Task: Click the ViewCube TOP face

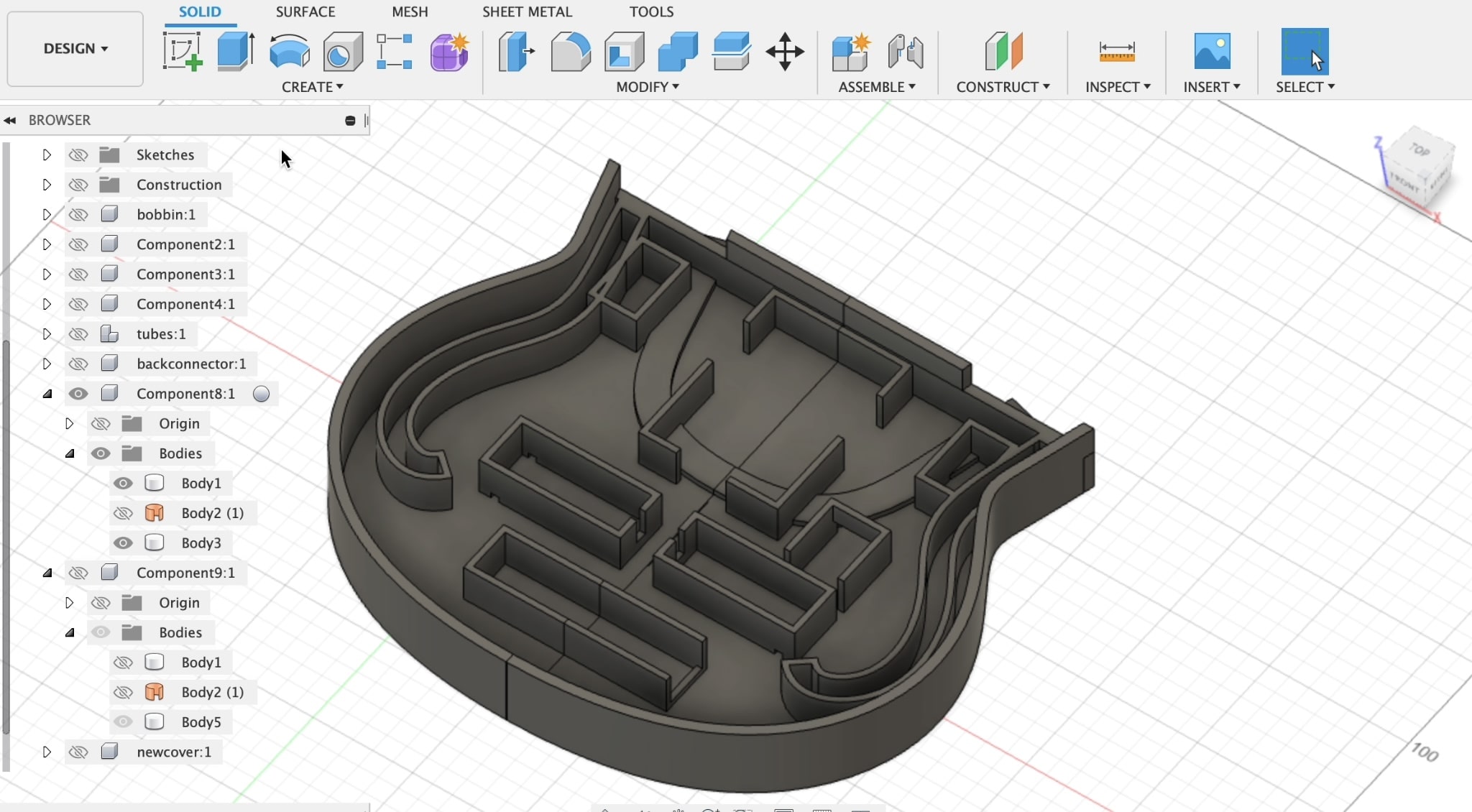Action: click(x=1420, y=149)
